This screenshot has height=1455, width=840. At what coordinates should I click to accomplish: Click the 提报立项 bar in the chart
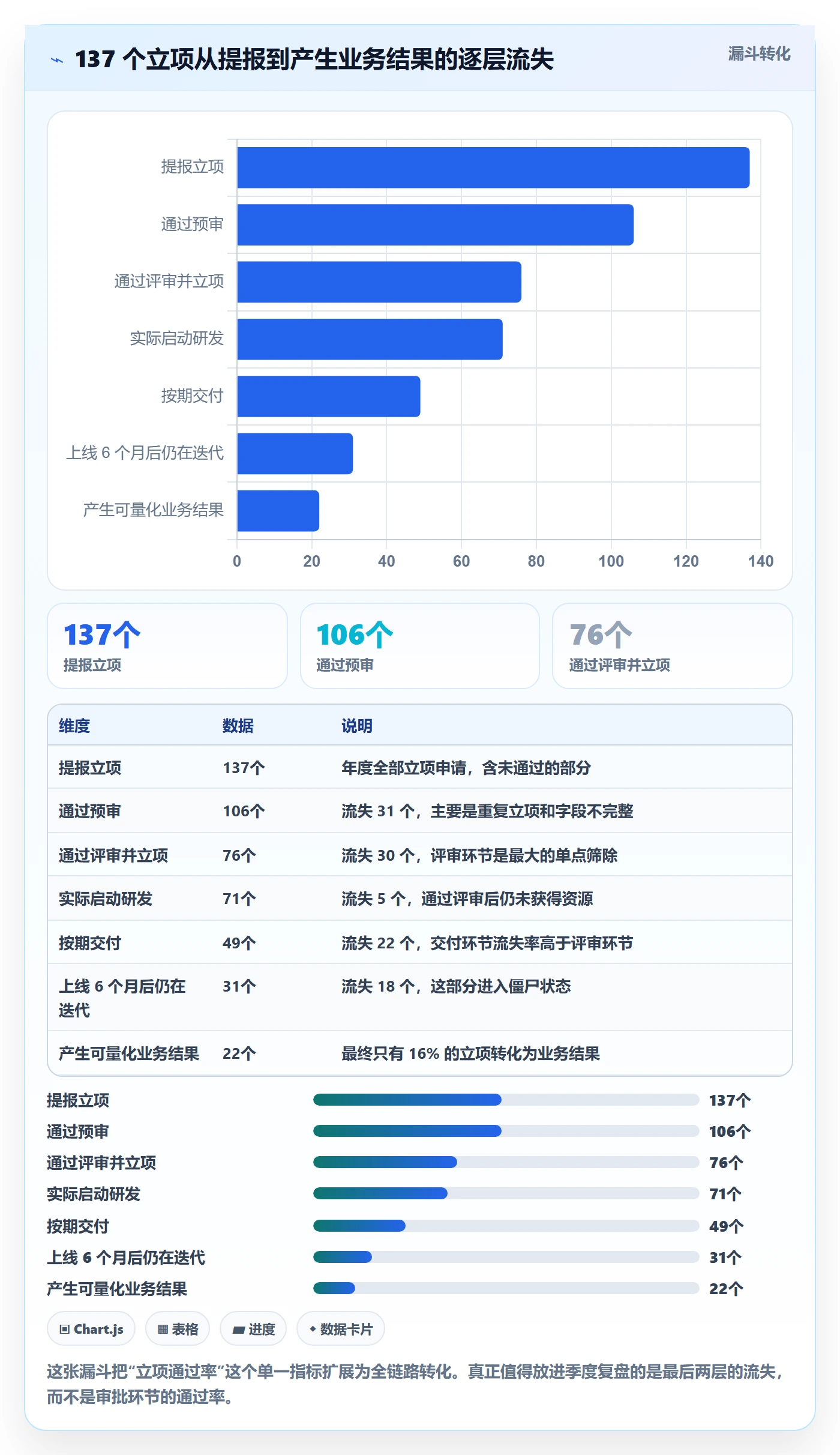pyautogui.click(x=493, y=167)
